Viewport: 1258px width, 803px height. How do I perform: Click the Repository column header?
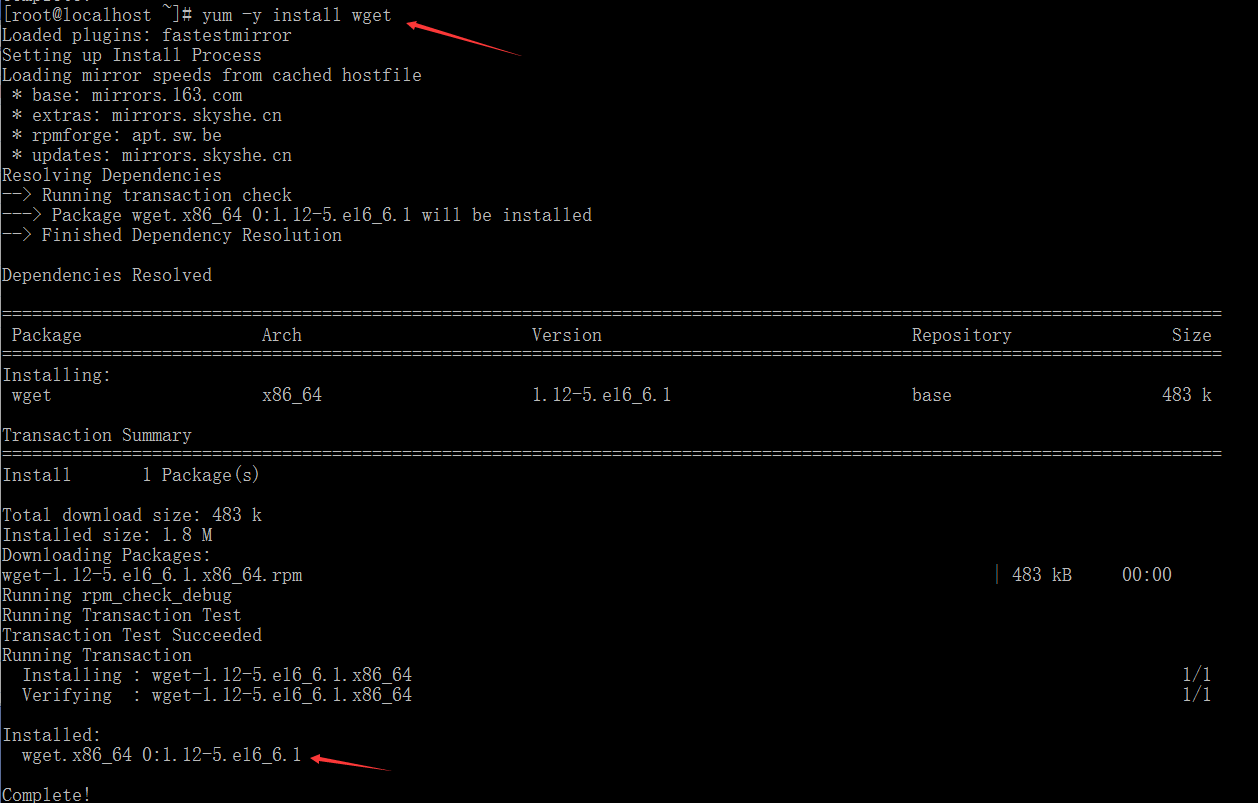(x=961, y=335)
